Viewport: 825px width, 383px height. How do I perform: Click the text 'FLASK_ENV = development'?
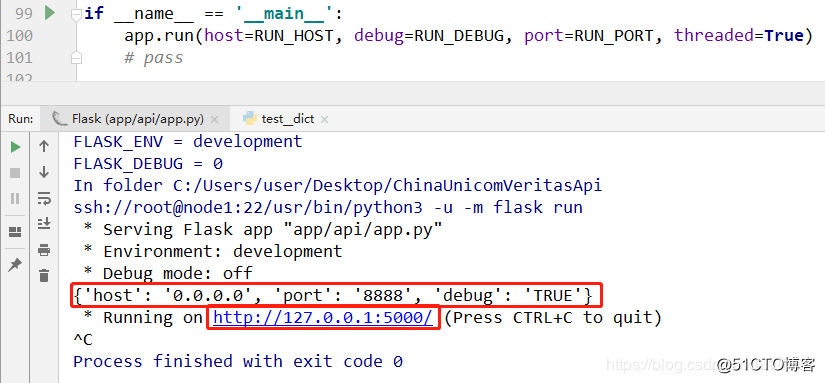(x=188, y=142)
